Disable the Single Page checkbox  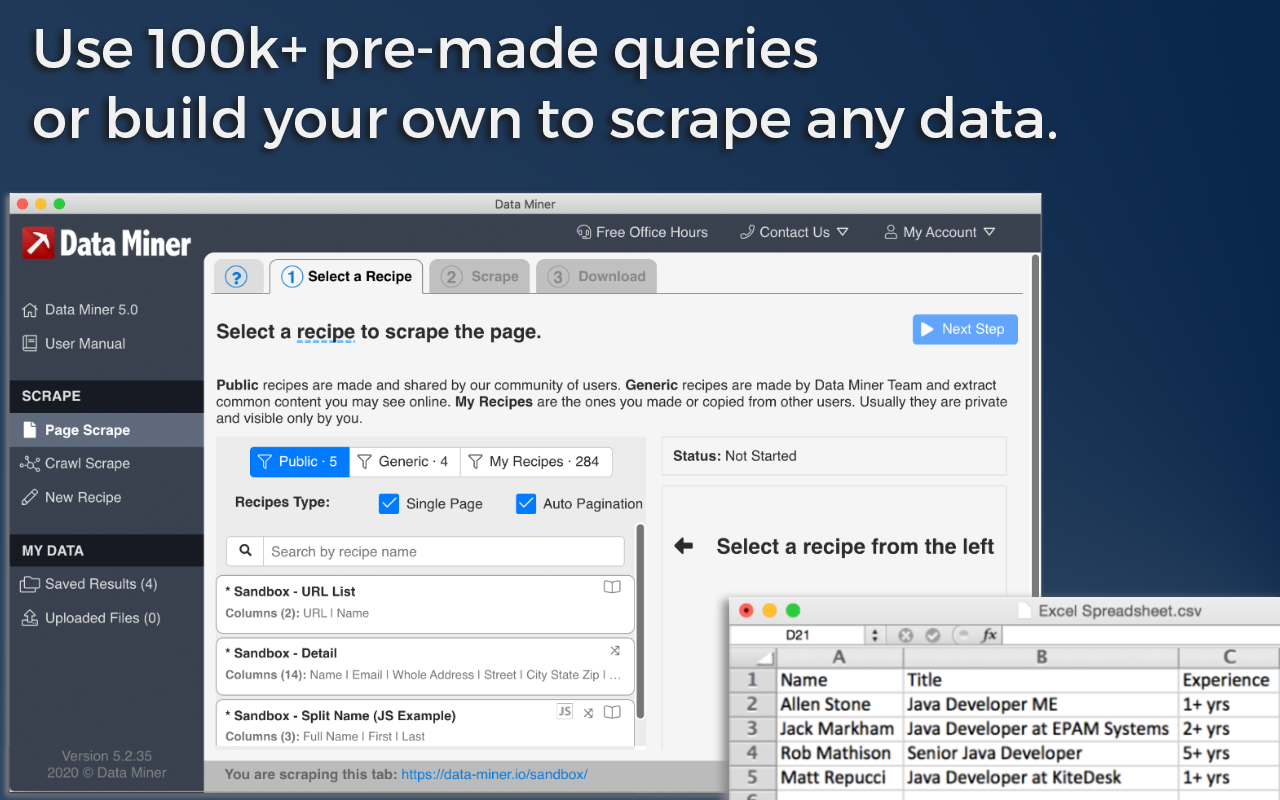coord(389,503)
